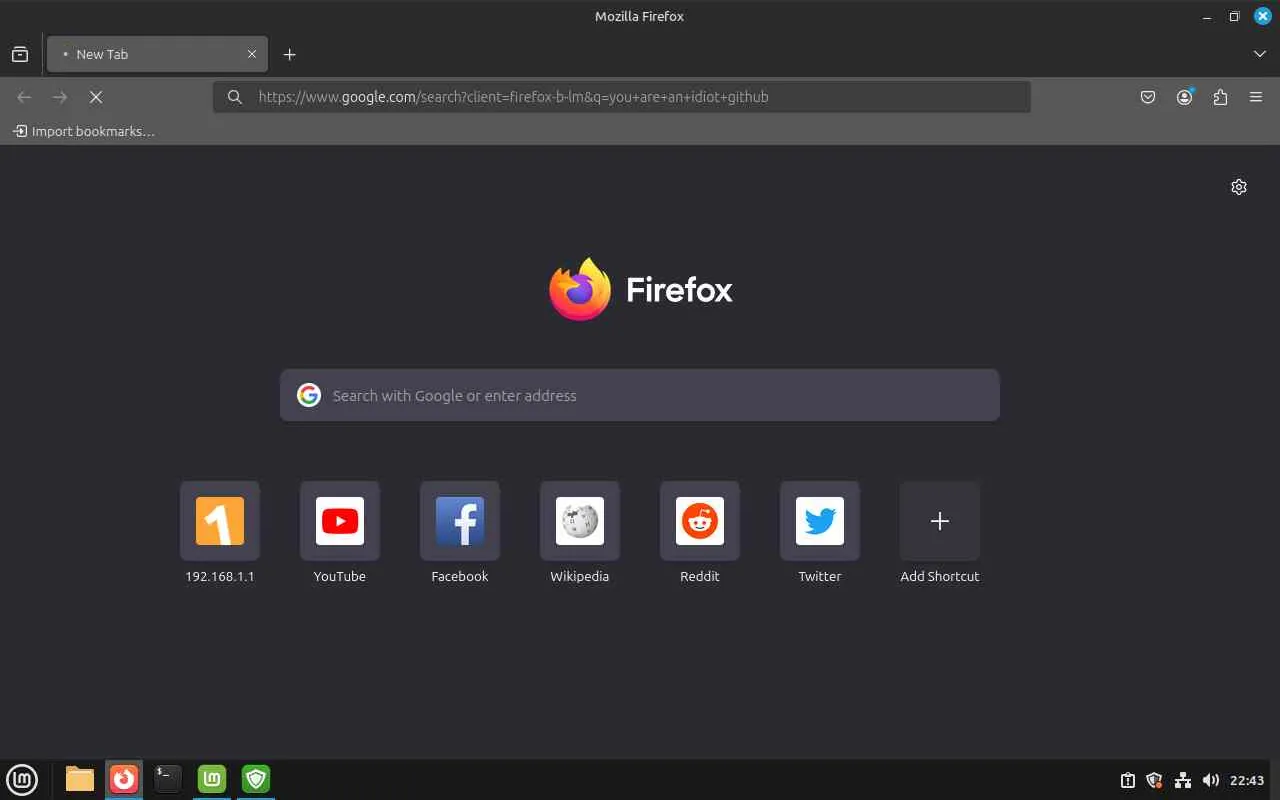This screenshot has height=800, width=1280.
Task: Click the search magnifier icon in address bar
Action: pyautogui.click(x=235, y=97)
